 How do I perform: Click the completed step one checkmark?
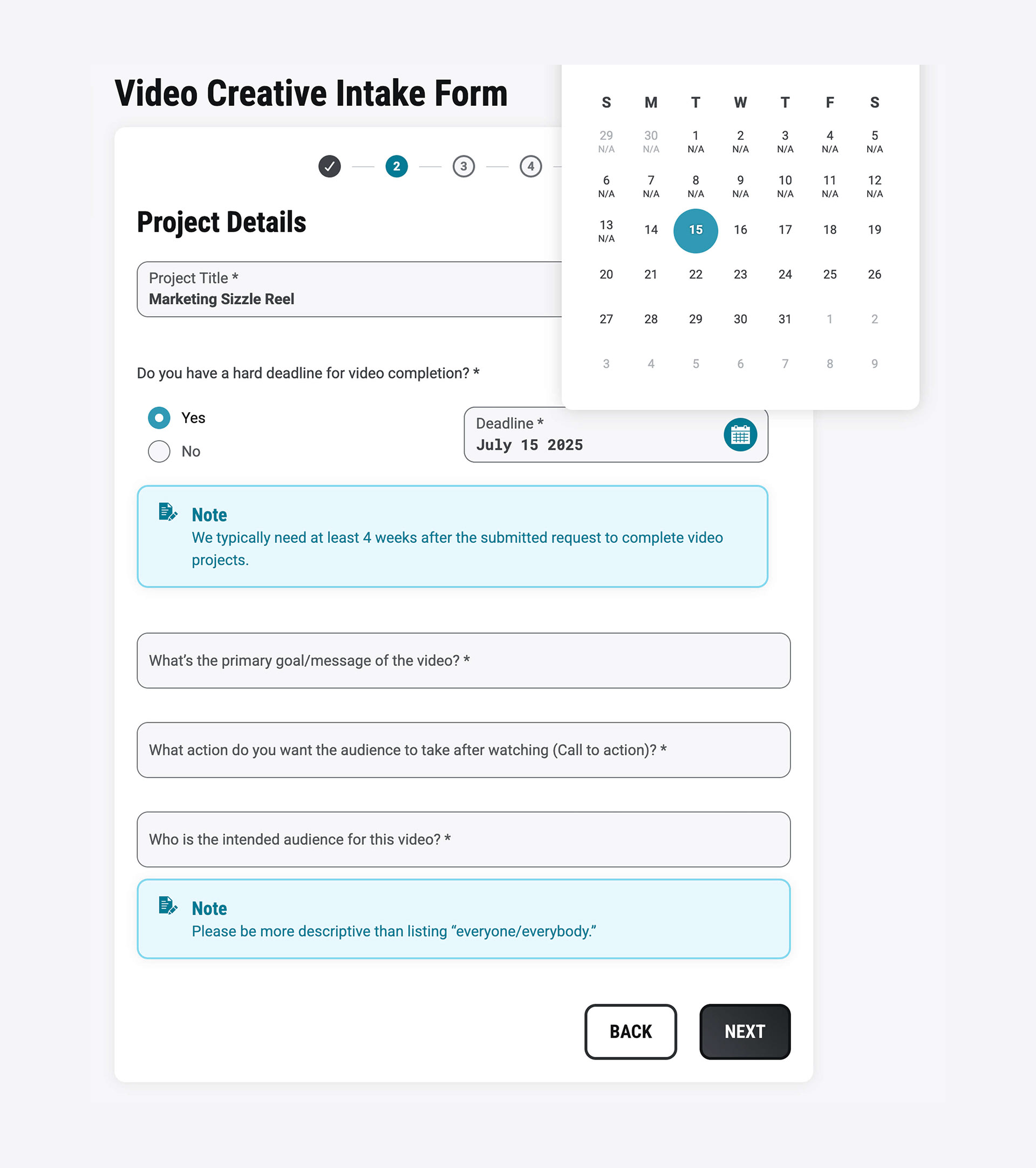(x=330, y=166)
